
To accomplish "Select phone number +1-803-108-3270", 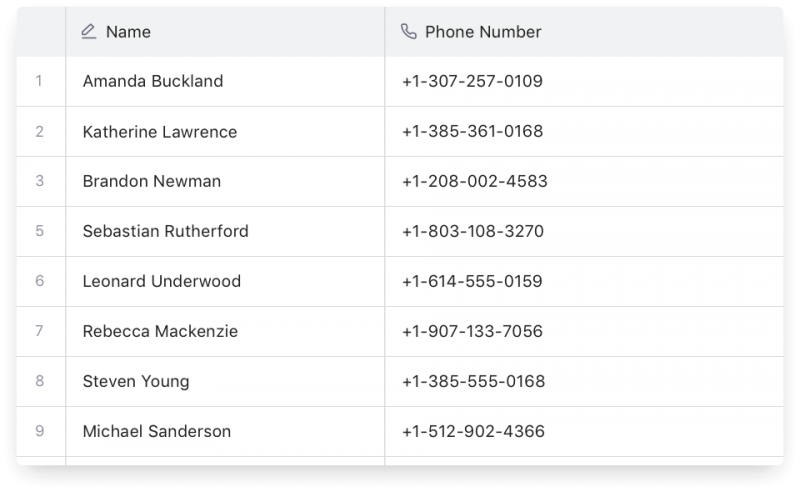I will pos(473,231).
